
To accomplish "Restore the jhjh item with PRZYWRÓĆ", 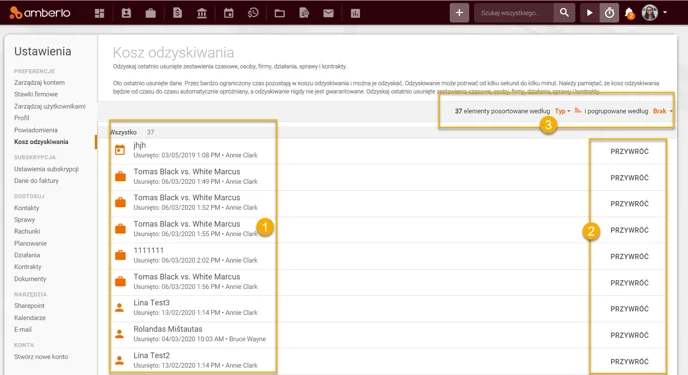I will click(629, 151).
